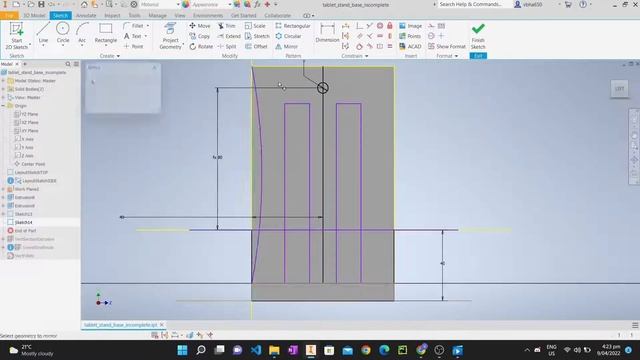
Task: Select the Trim tool
Action: (227, 26)
